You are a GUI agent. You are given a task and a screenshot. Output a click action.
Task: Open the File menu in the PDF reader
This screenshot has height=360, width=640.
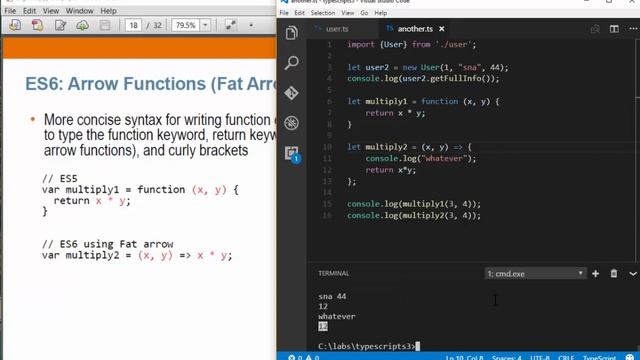10,11
